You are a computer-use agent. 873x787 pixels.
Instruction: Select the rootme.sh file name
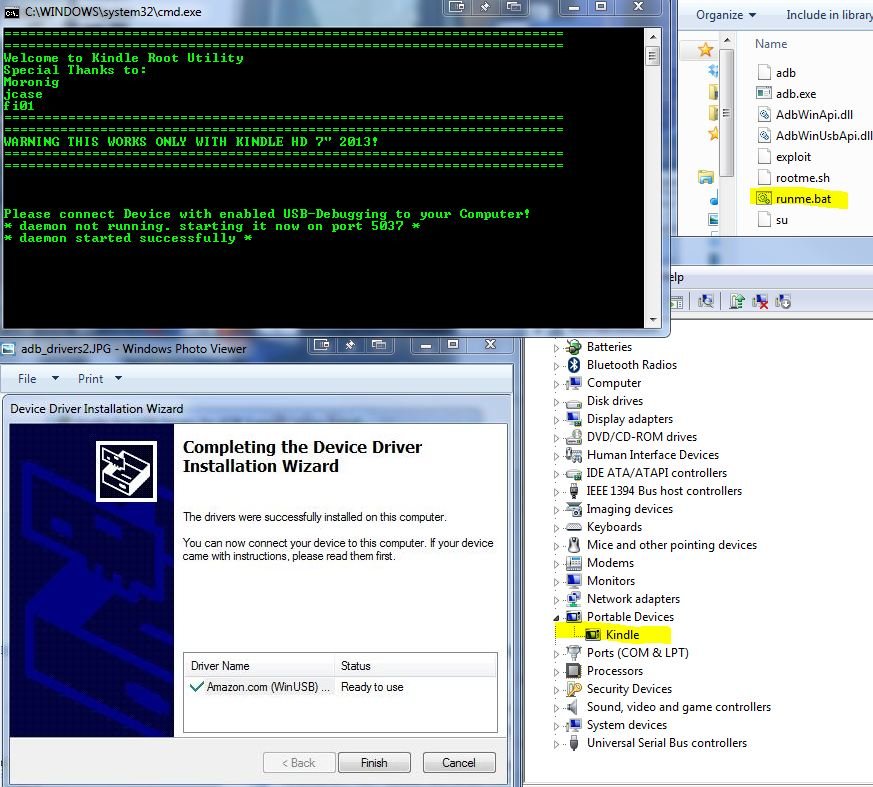click(x=803, y=178)
